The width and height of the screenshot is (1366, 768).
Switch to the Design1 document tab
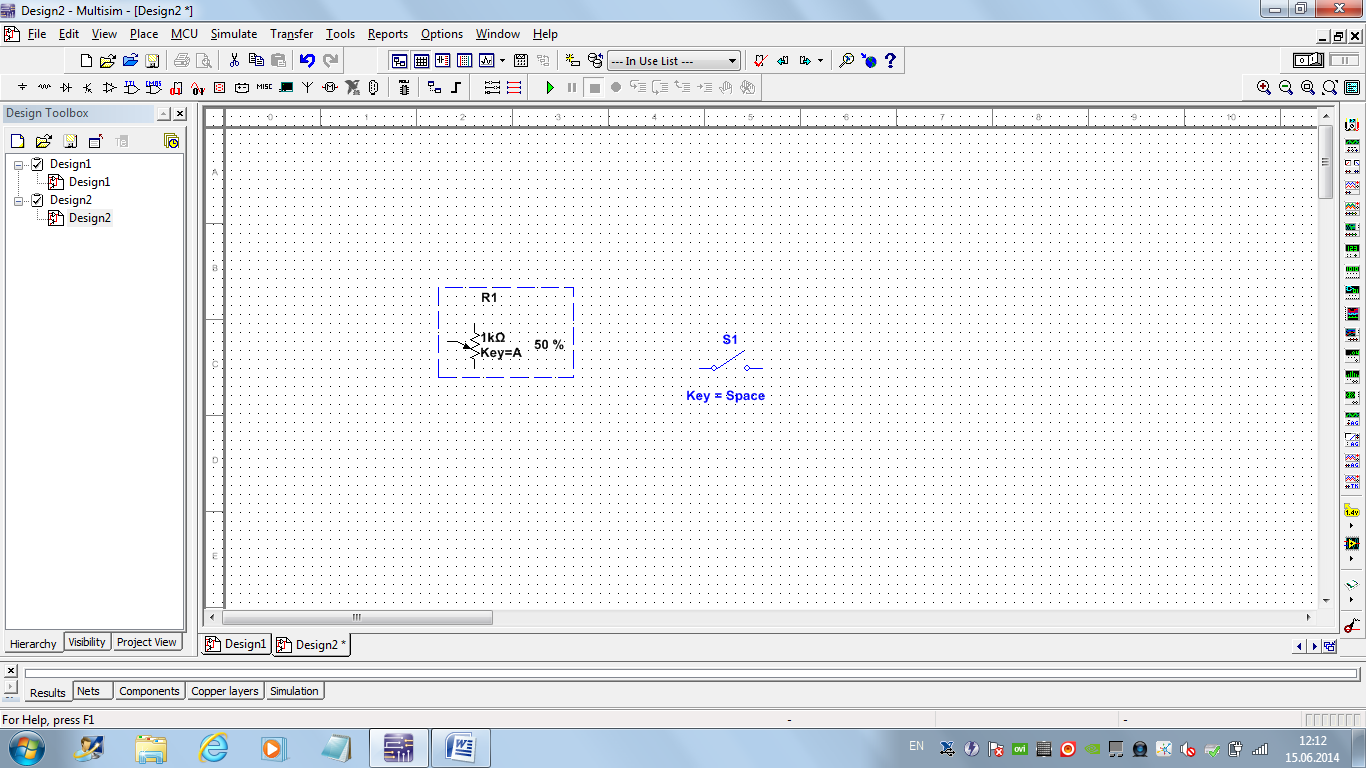click(x=236, y=644)
